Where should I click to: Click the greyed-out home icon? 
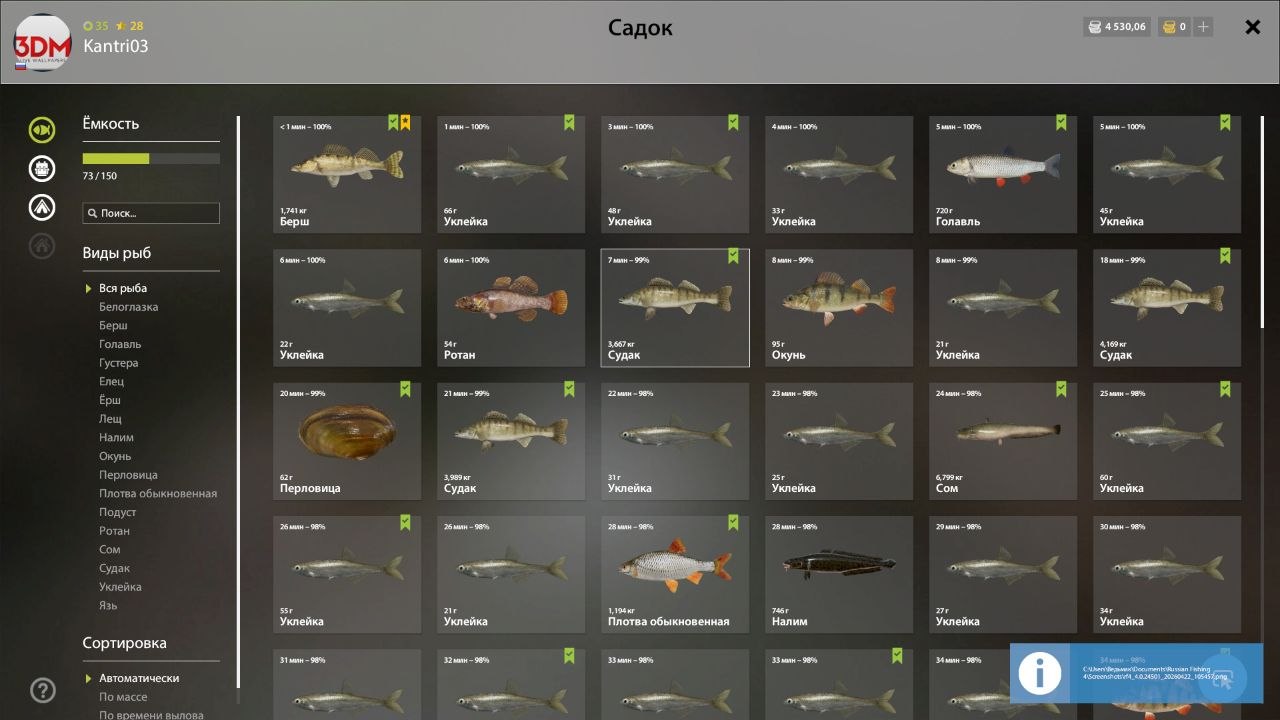[x=42, y=245]
